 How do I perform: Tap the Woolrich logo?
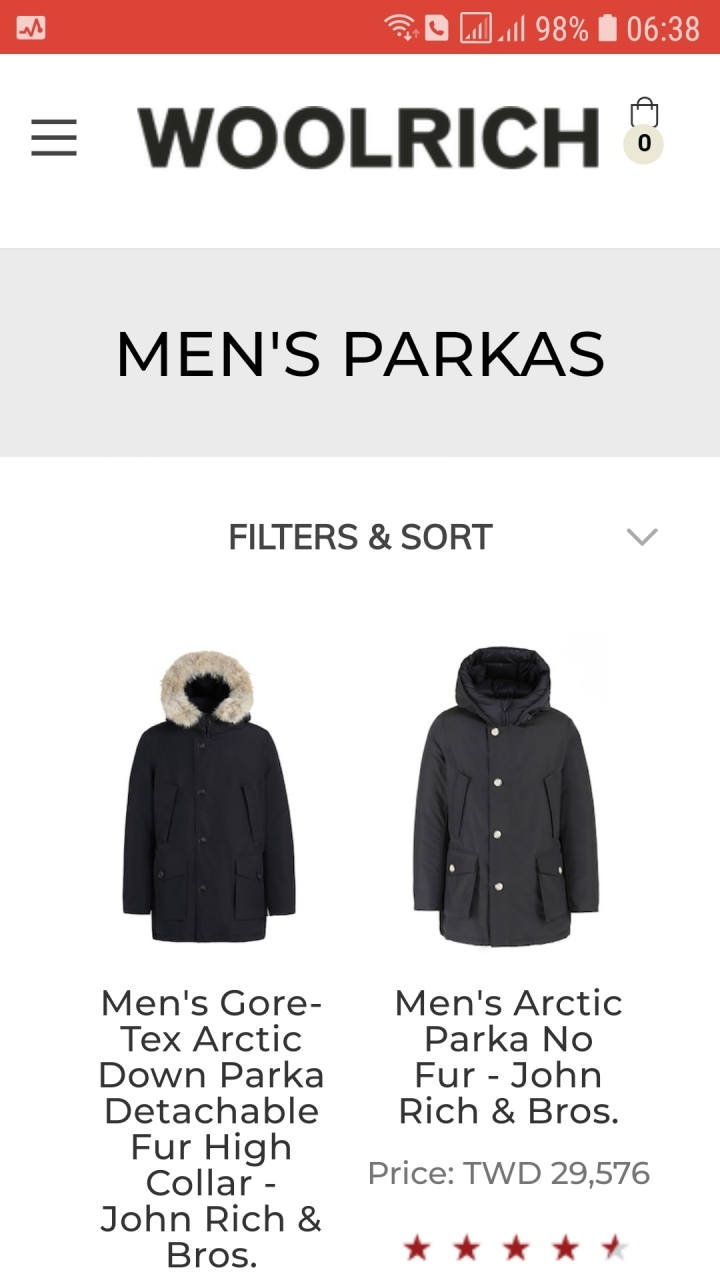(x=368, y=137)
